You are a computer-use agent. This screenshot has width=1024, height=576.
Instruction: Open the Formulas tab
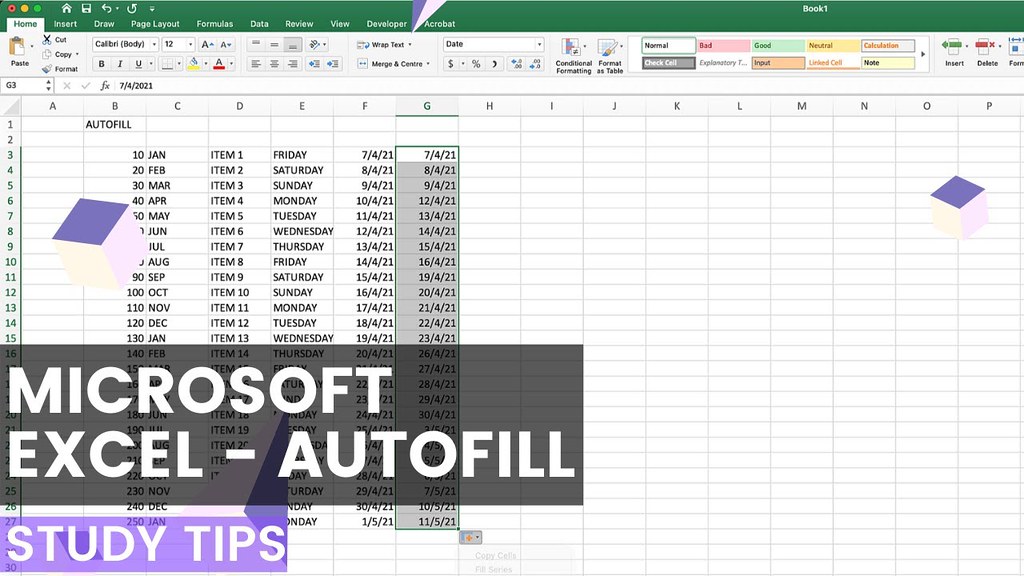coord(214,24)
